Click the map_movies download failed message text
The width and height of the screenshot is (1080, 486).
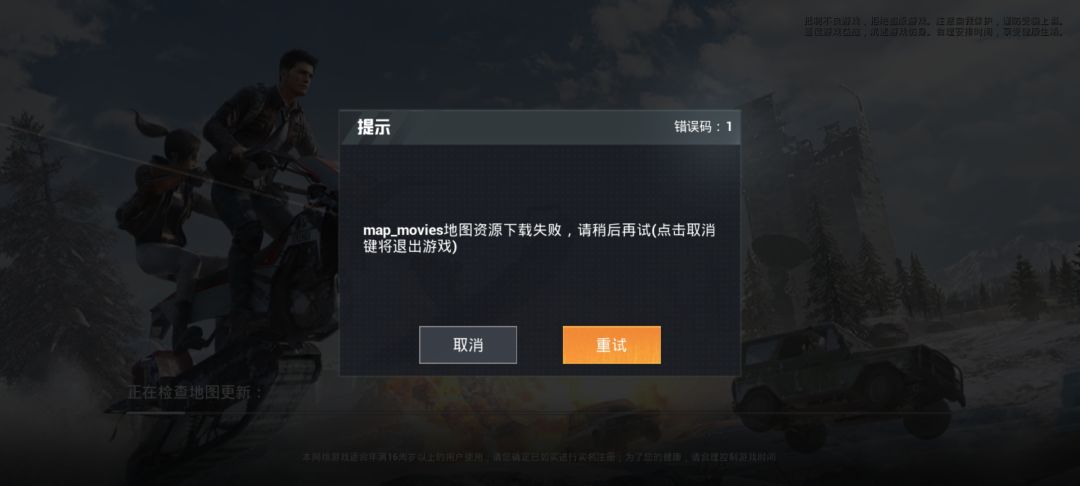pos(539,238)
